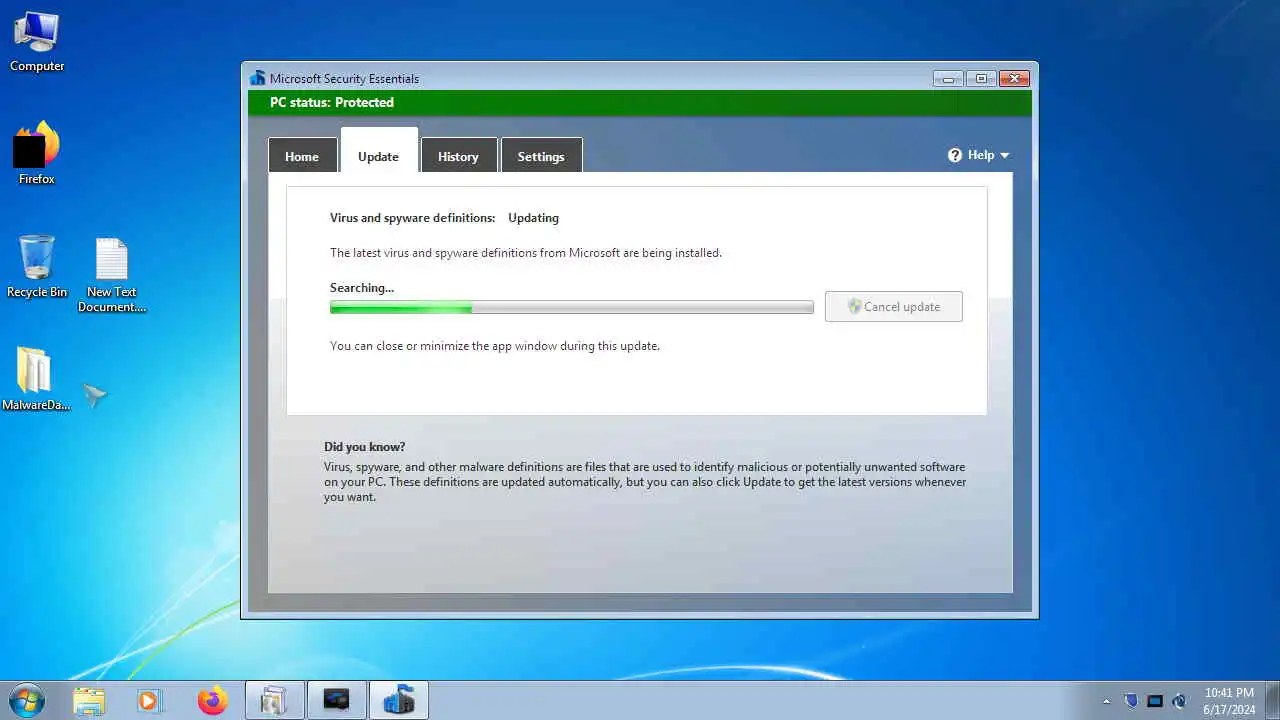
Task: Click the 'You can close or minimize' note
Action: click(x=495, y=346)
